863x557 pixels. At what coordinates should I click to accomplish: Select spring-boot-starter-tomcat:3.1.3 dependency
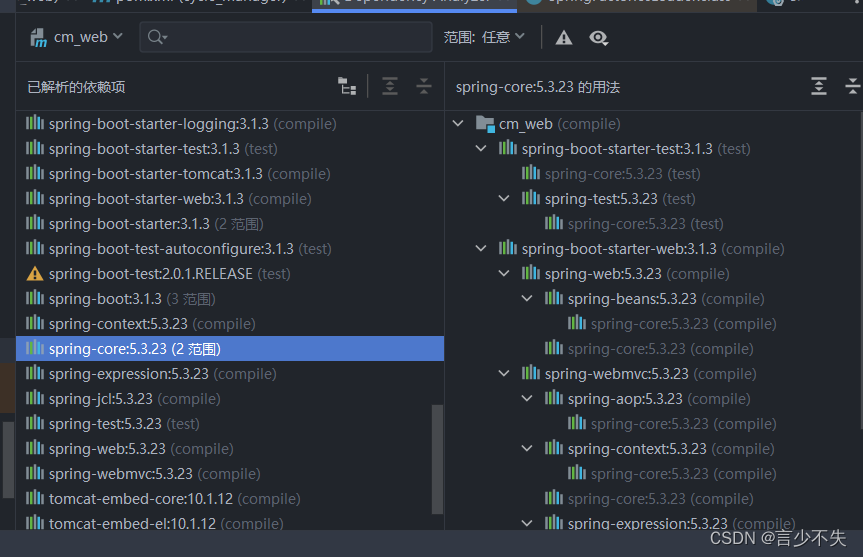pos(230,174)
